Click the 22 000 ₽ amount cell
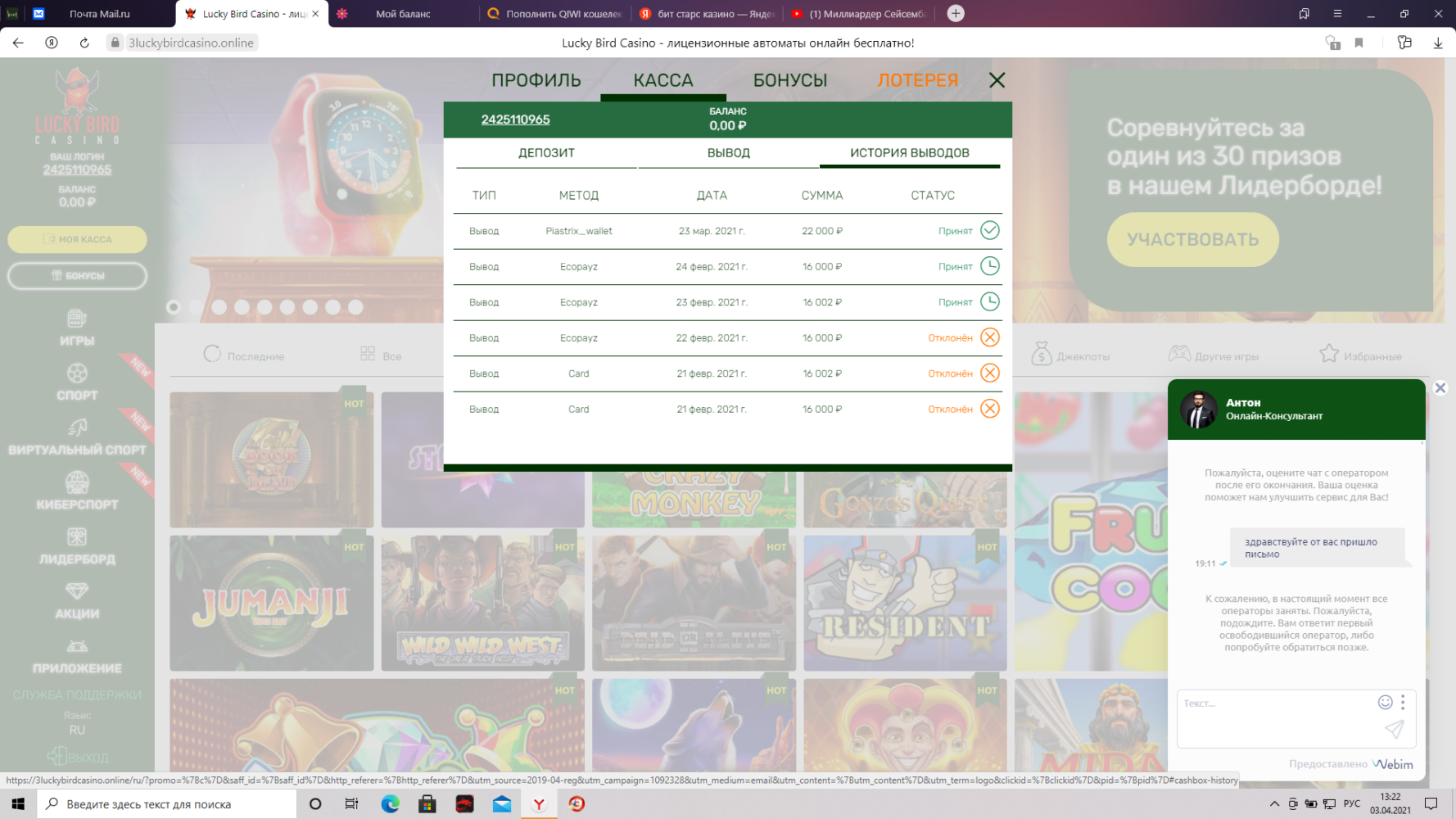 click(x=822, y=231)
